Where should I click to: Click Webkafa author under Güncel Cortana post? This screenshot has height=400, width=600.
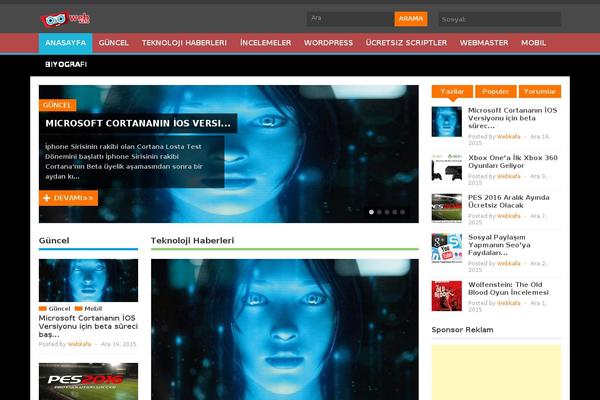(x=79, y=344)
